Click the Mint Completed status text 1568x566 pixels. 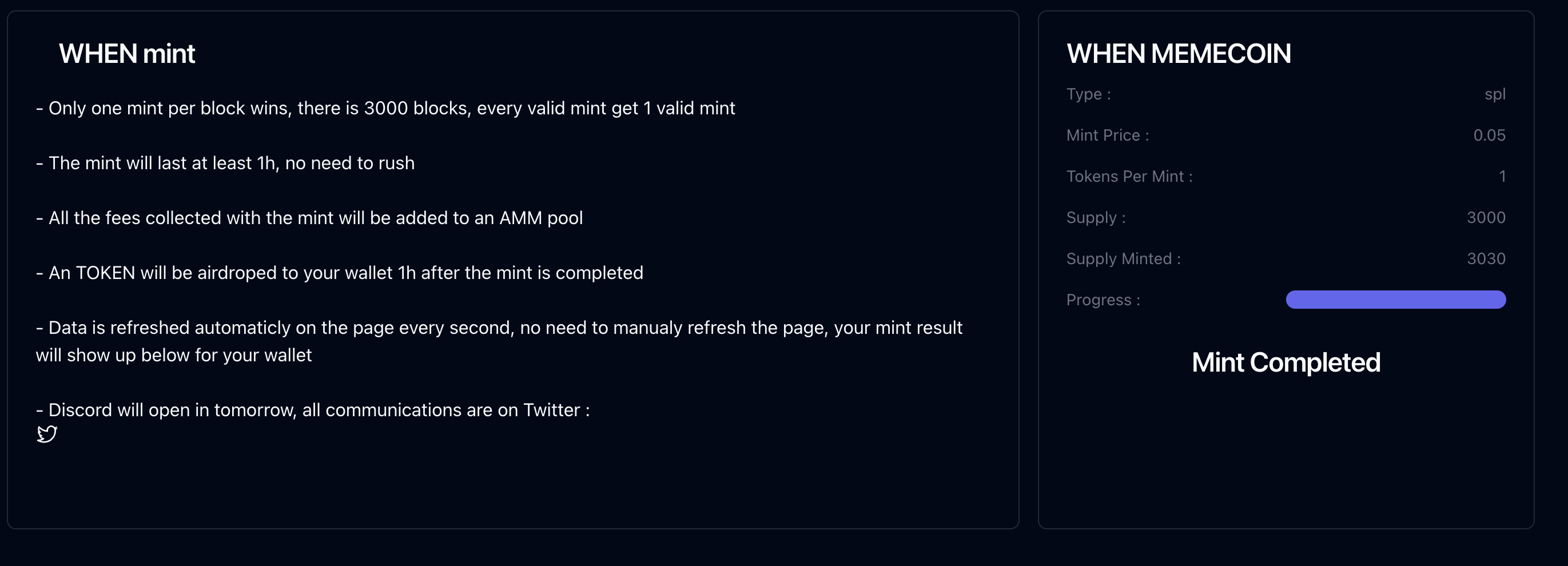(x=1286, y=362)
